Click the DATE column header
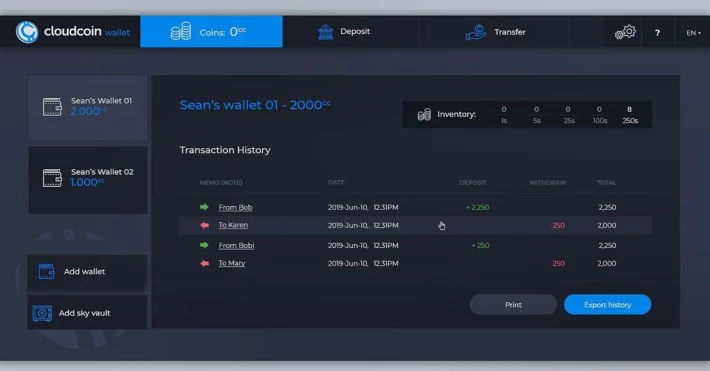 (x=336, y=182)
